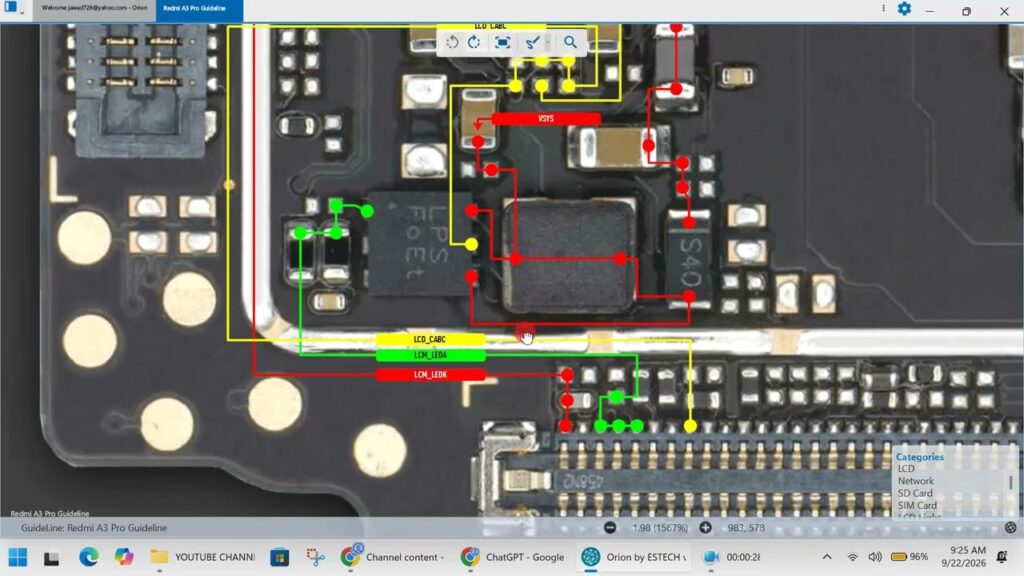The width and height of the screenshot is (1024, 576).
Task: Focus the Orion by ESTECH taskbar button
Action: coord(634,557)
